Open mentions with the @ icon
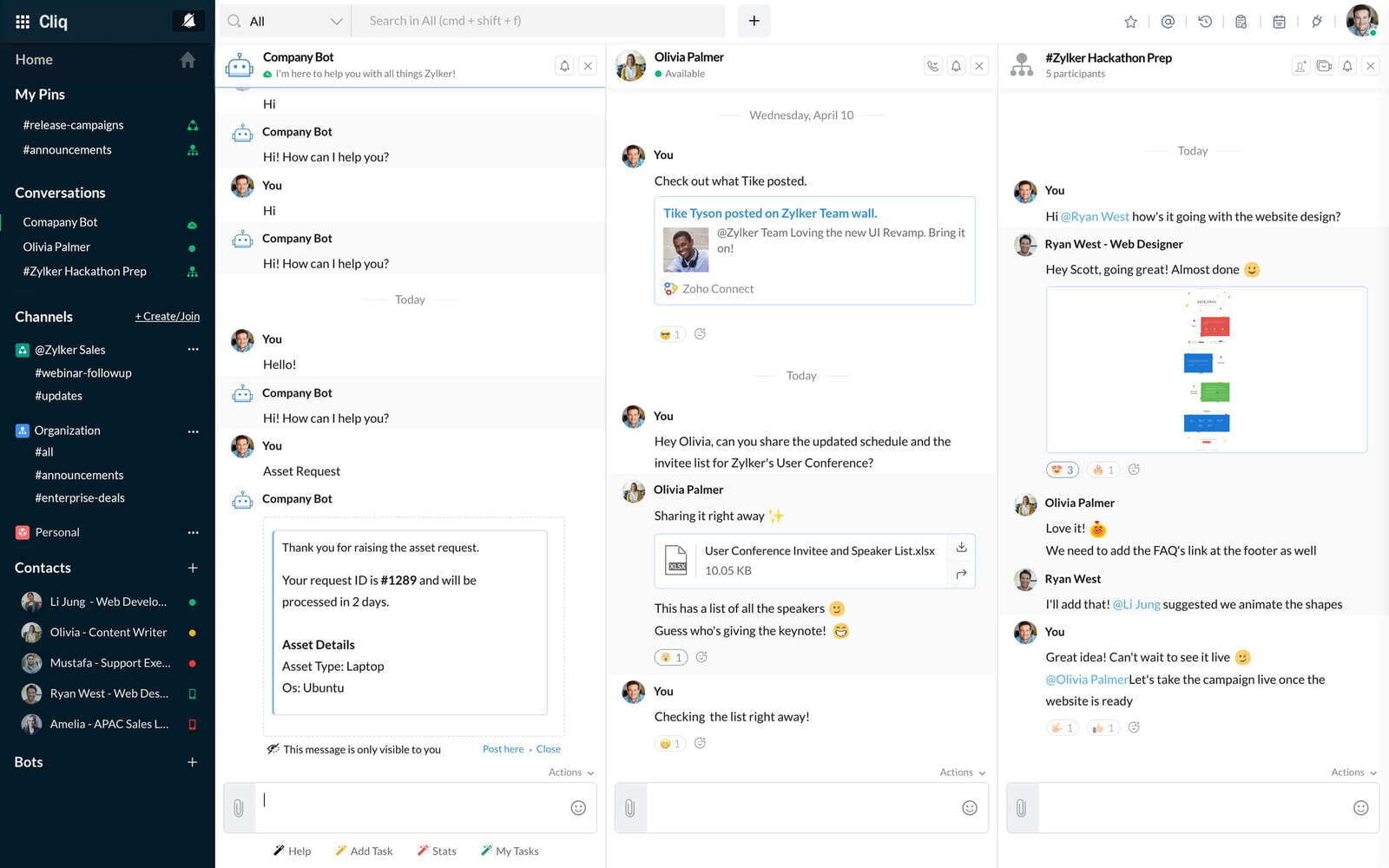 [1168, 22]
